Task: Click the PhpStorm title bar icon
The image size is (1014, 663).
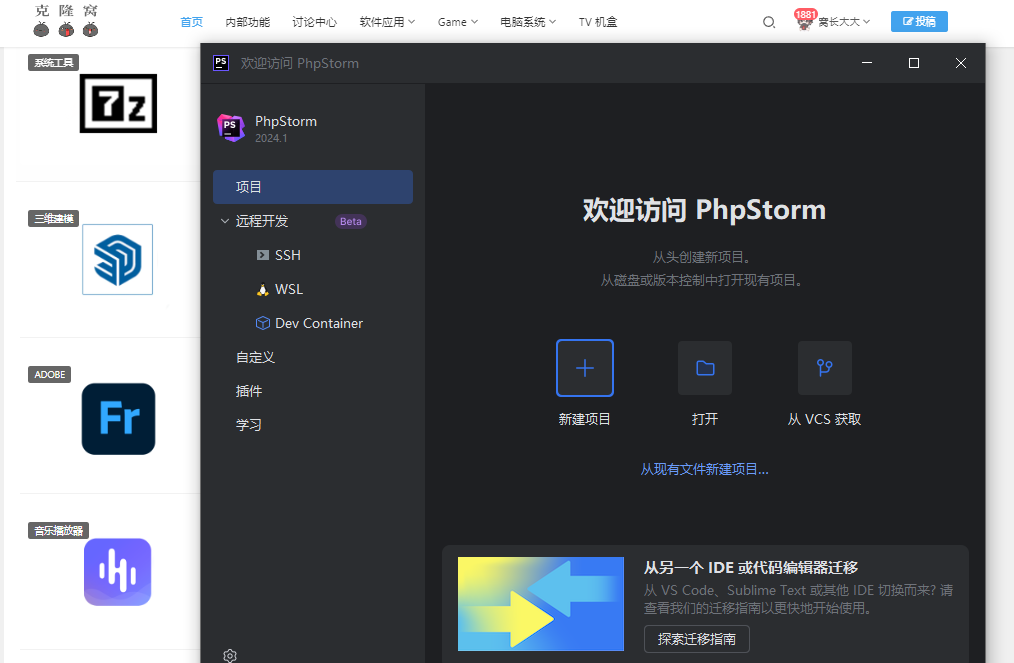Action: [221, 63]
